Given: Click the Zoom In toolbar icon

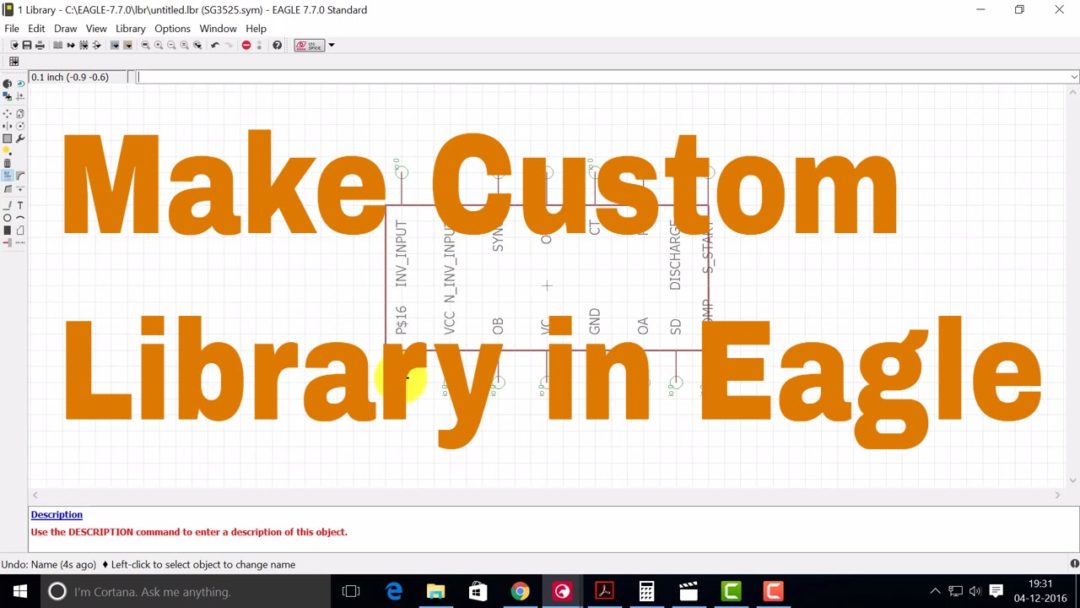Looking at the screenshot, I should [x=159, y=45].
